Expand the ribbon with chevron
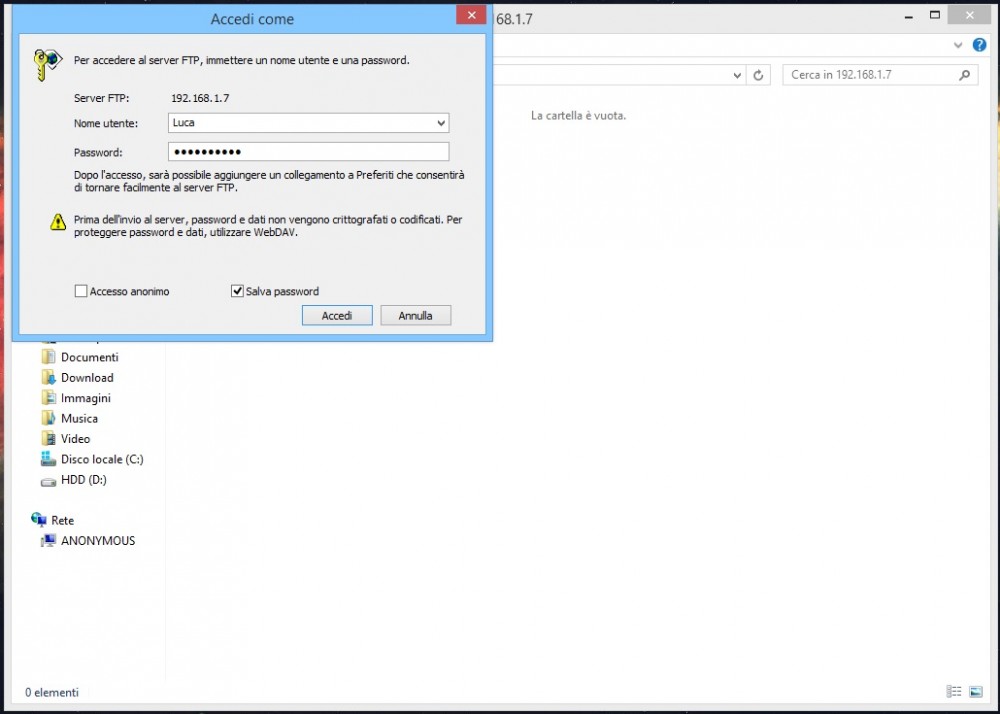 click(958, 45)
